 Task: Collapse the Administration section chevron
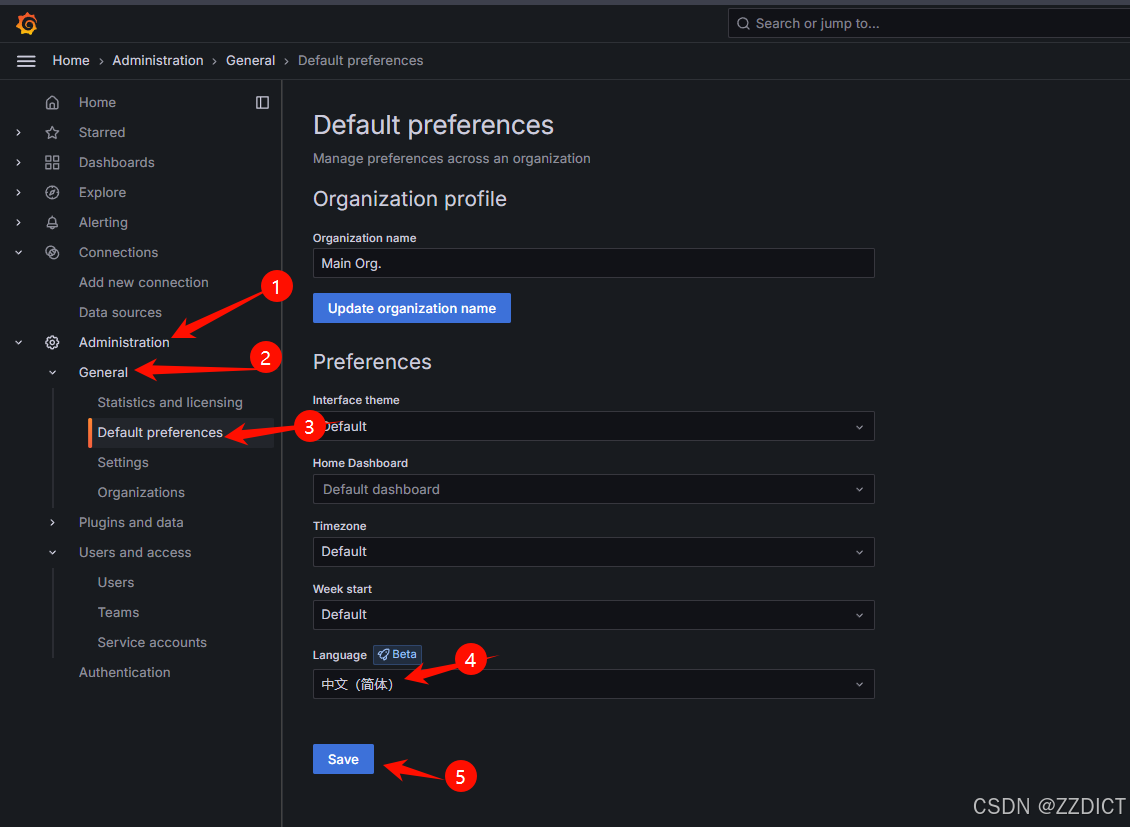point(19,342)
